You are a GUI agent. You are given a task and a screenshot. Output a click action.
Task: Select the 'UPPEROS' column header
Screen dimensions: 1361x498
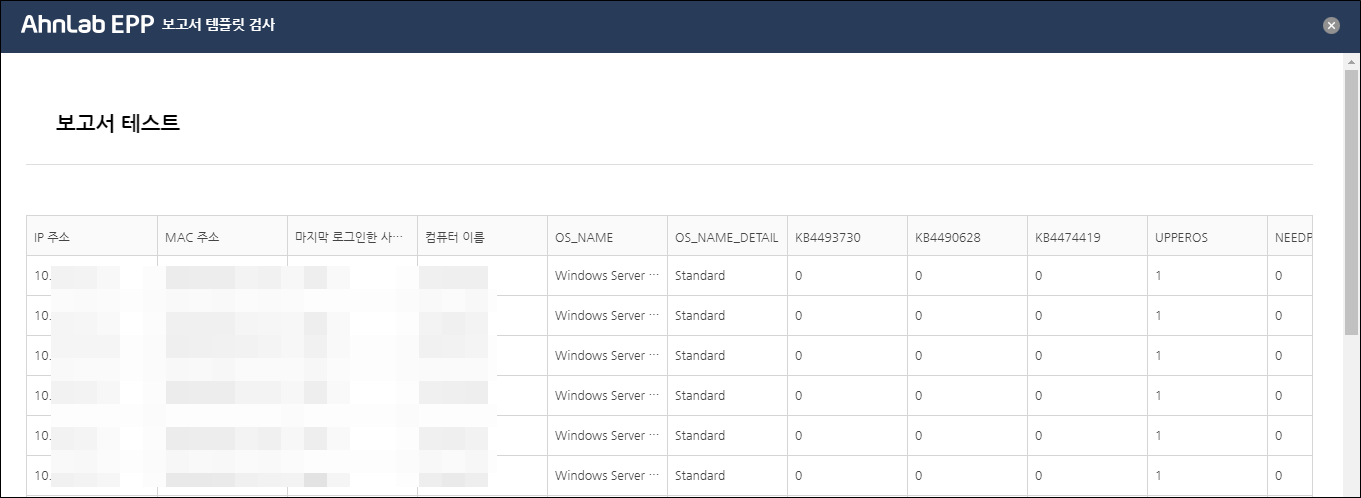pos(1208,237)
